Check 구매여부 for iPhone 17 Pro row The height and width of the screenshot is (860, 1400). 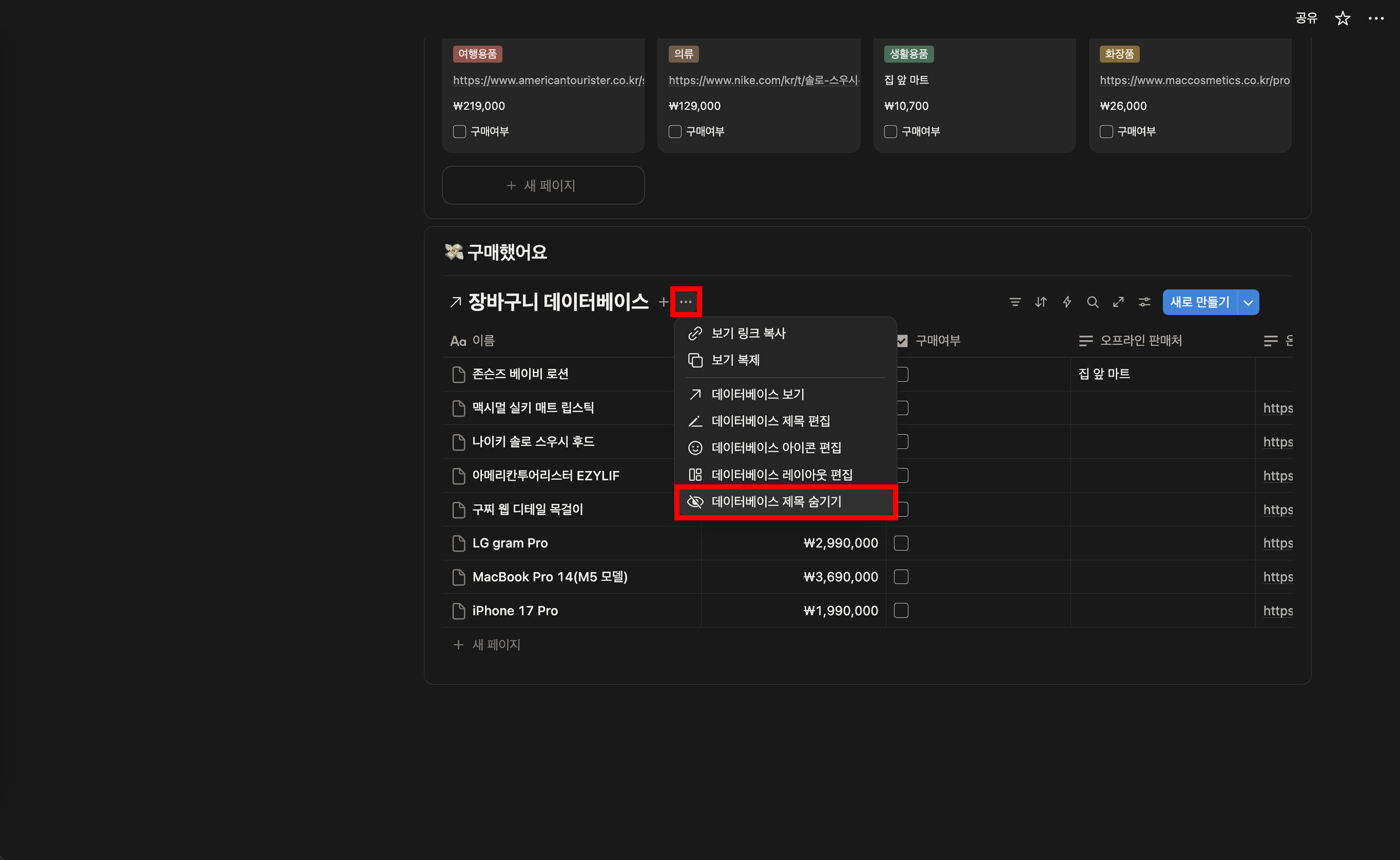coord(900,610)
